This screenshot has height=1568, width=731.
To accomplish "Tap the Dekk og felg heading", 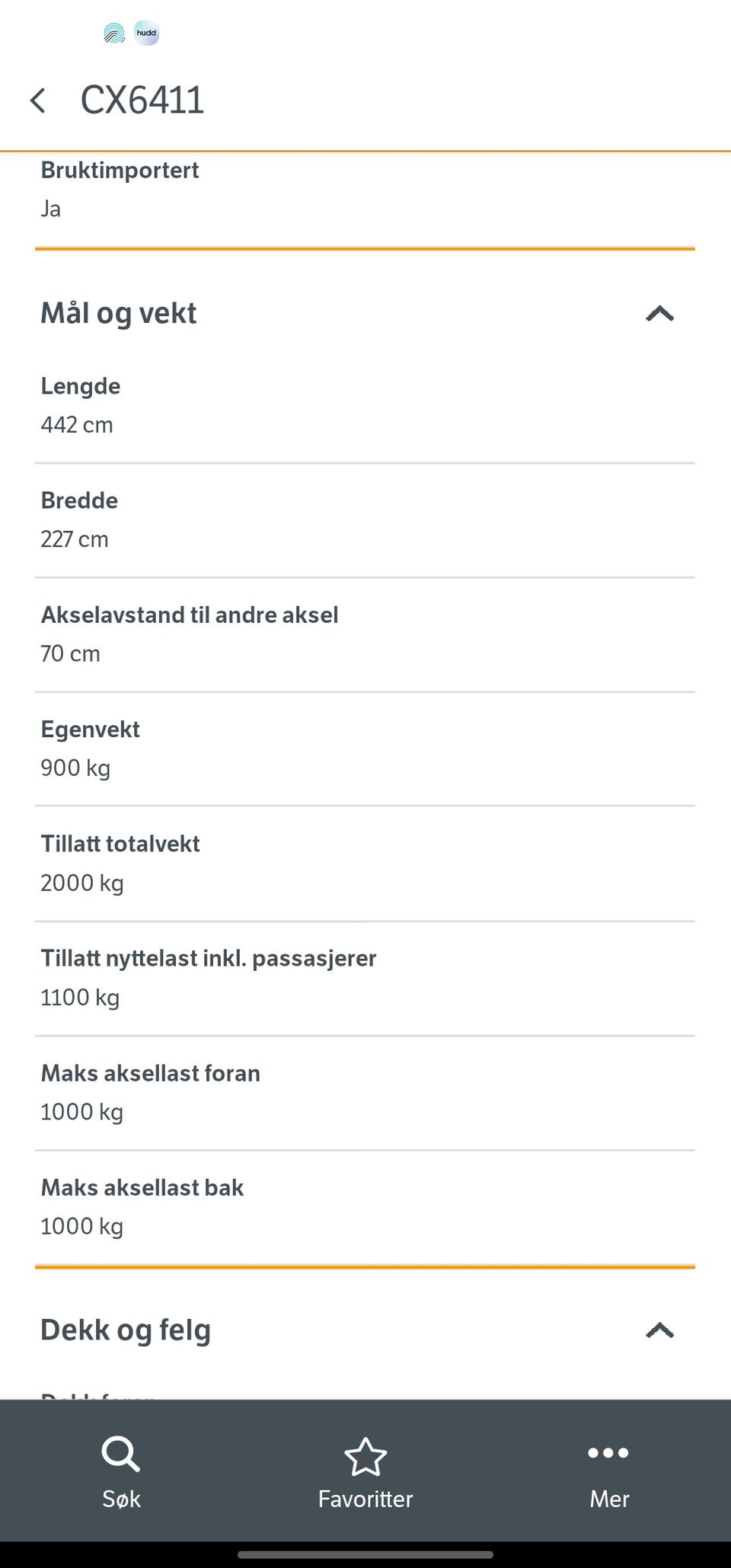I will (x=126, y=1330).
